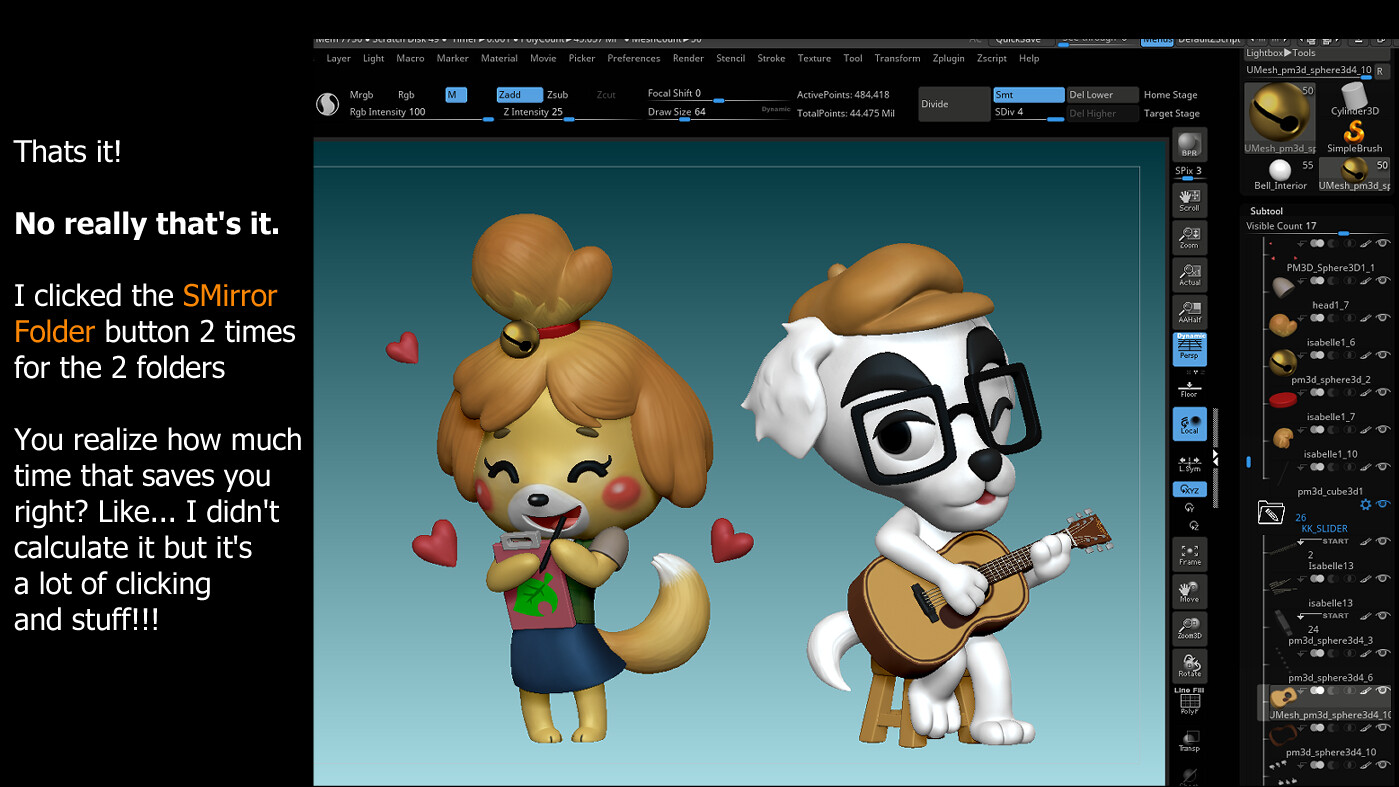Open the Render menu

(688, 58)
